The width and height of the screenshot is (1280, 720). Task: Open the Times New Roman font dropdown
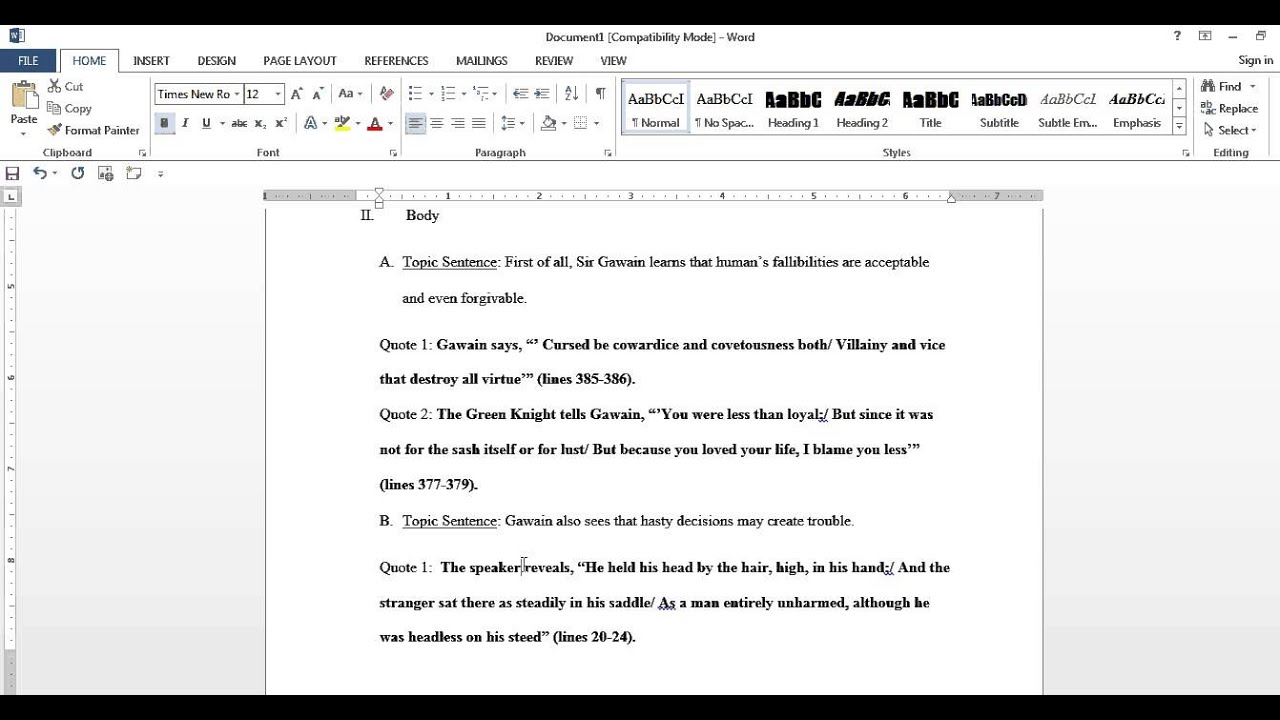pyautogui.click(x=237, y=94)
